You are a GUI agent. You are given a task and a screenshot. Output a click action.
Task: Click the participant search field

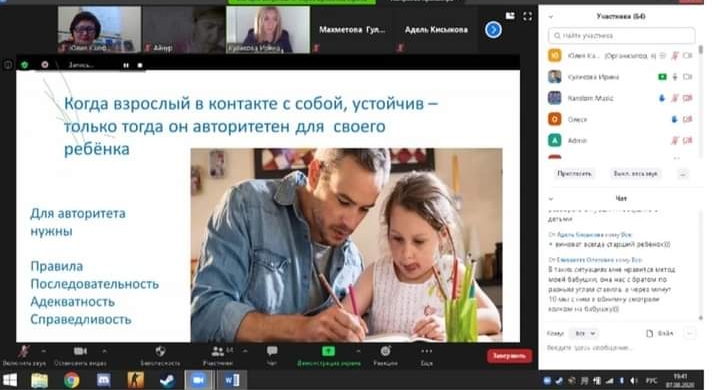click(621, 35)
